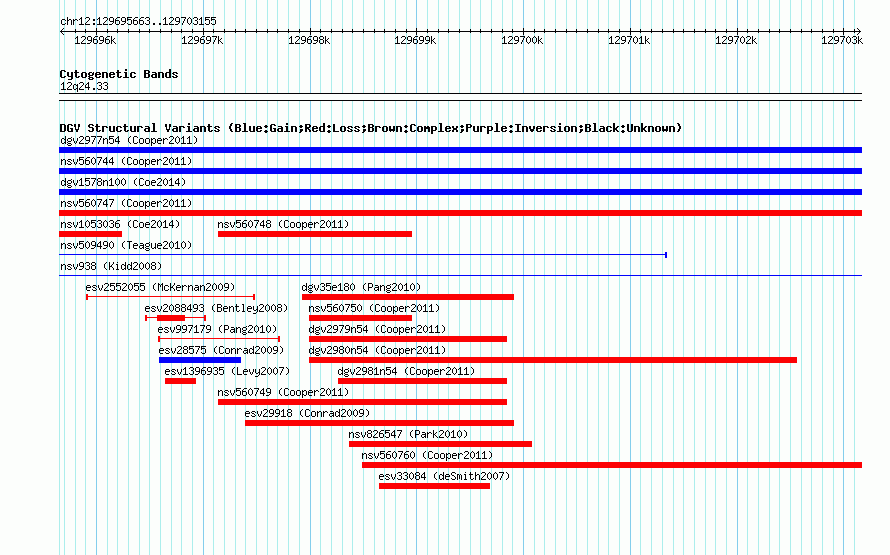Select dgv2979n54 (Cooper2011) label

tap(377, 329)
